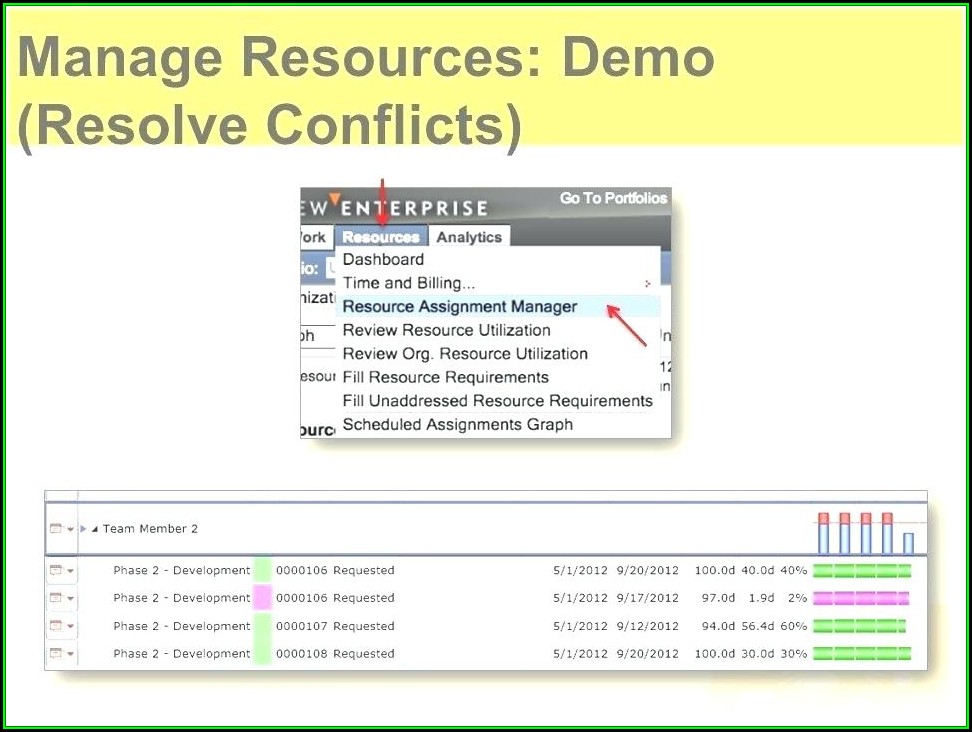Choose Fill Unaddressed Resource Requirements

tap(497, 401)
